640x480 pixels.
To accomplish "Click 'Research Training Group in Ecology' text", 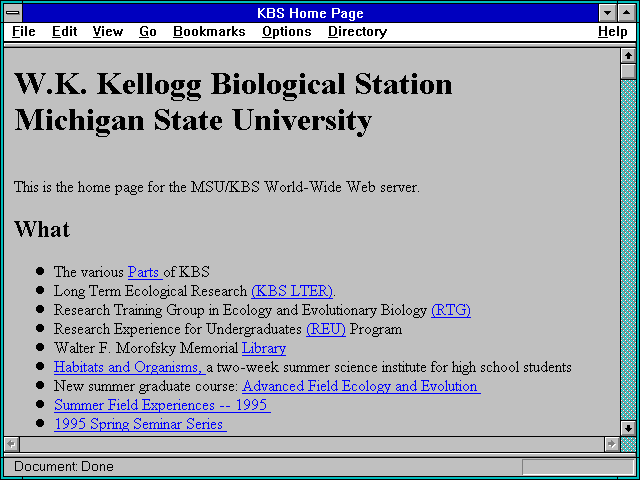I will (x=162, y=310).
